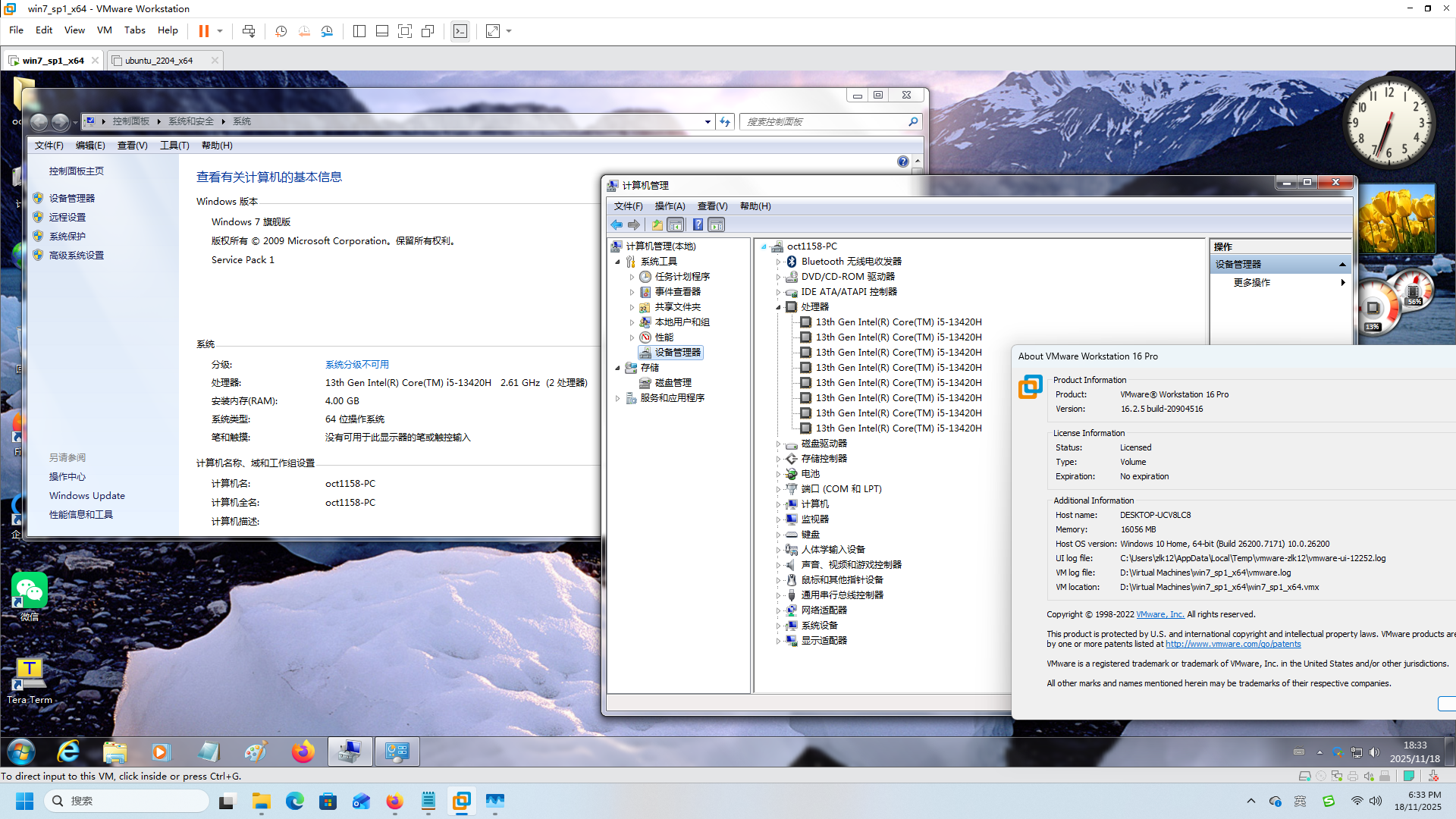Click the console view toolbar icon
This screenshot has height=819, width=1456.
(x=460, y=31)
